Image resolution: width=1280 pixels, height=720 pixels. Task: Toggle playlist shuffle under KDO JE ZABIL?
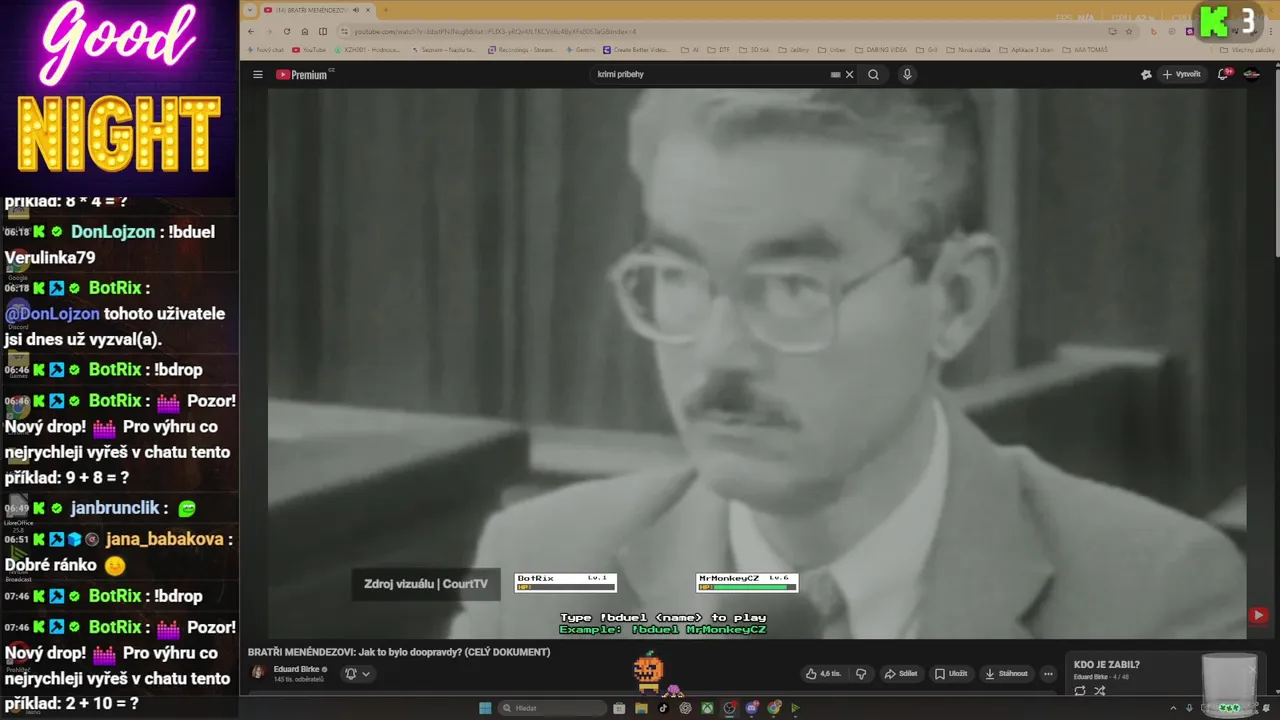tap(1099, 691)
